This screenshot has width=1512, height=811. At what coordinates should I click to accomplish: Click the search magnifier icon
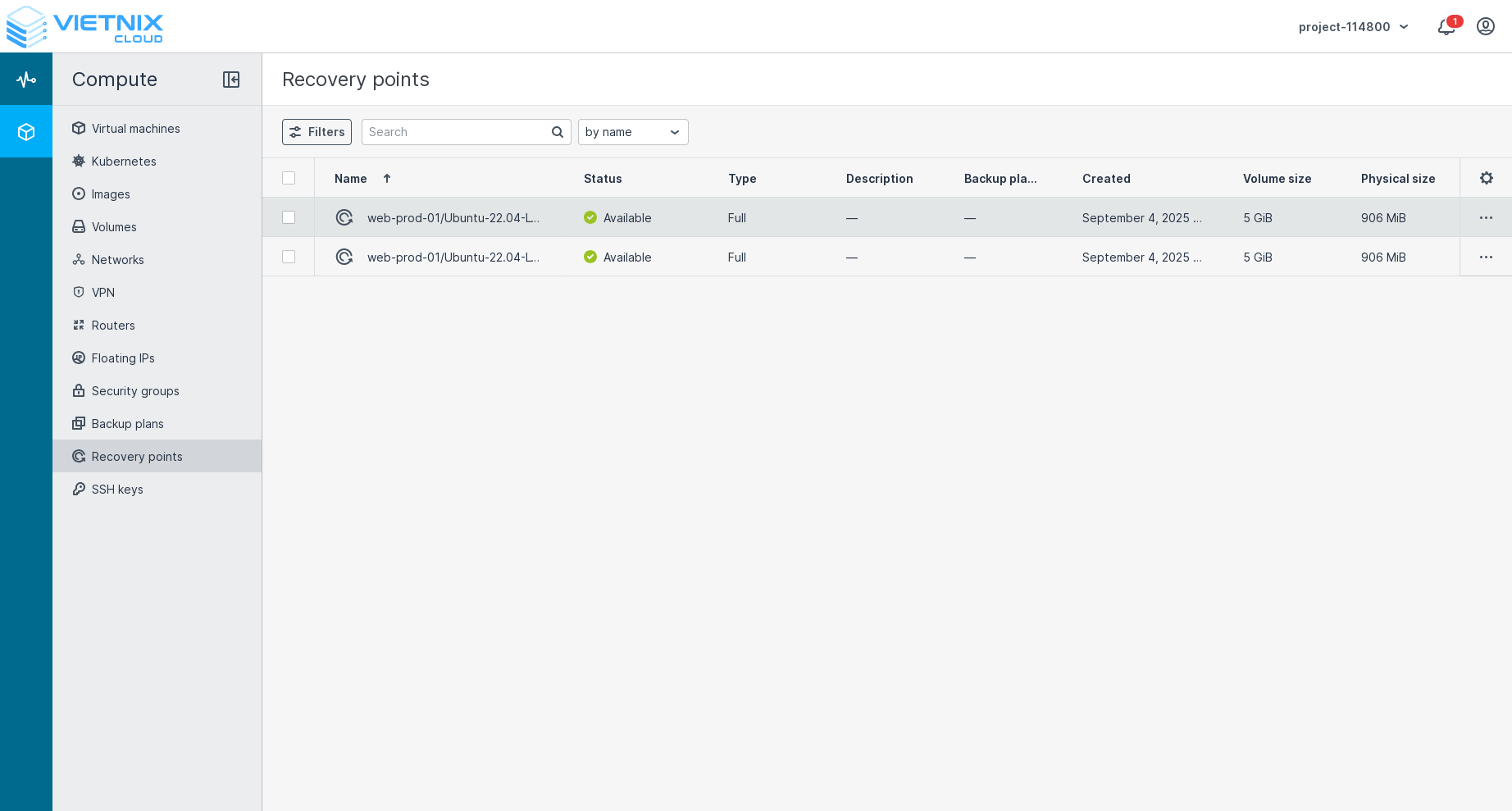558,132
